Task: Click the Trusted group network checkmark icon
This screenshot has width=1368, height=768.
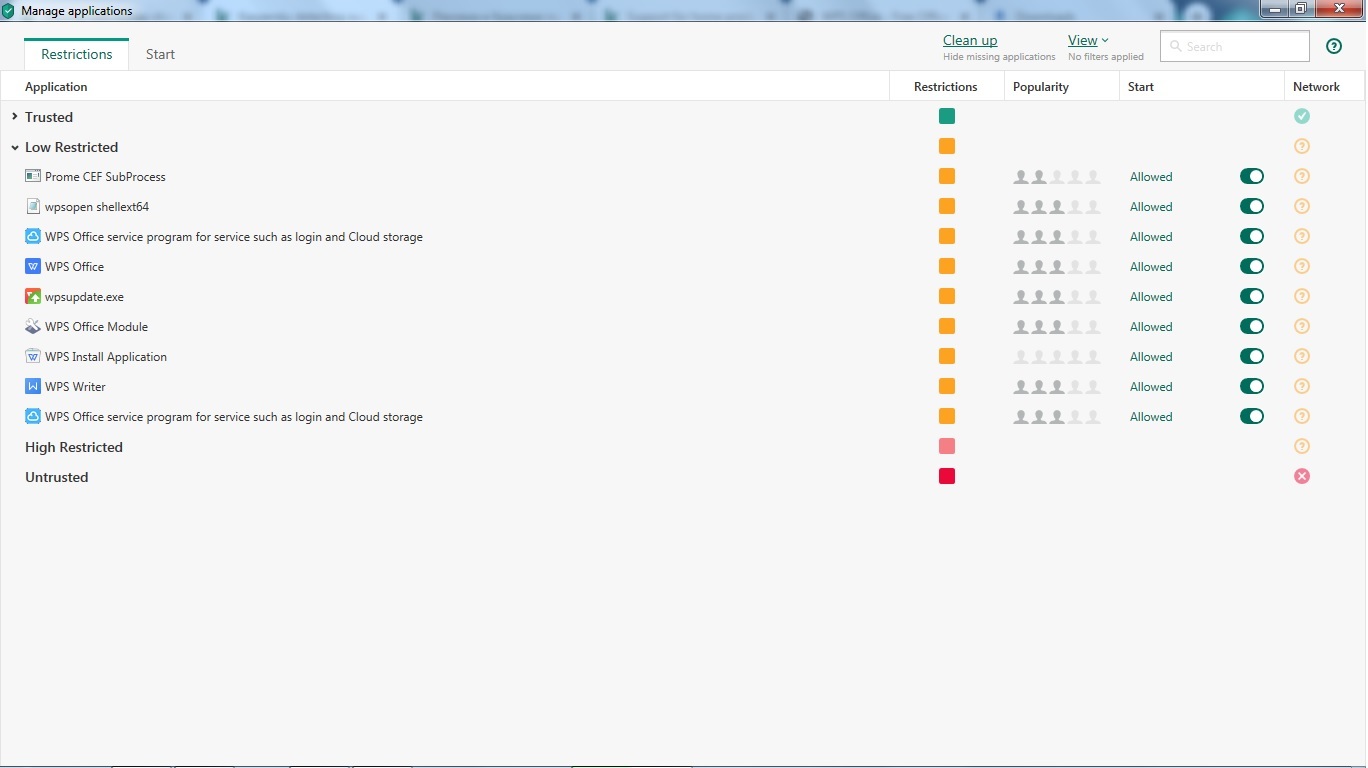Action: pos(1302,116)
